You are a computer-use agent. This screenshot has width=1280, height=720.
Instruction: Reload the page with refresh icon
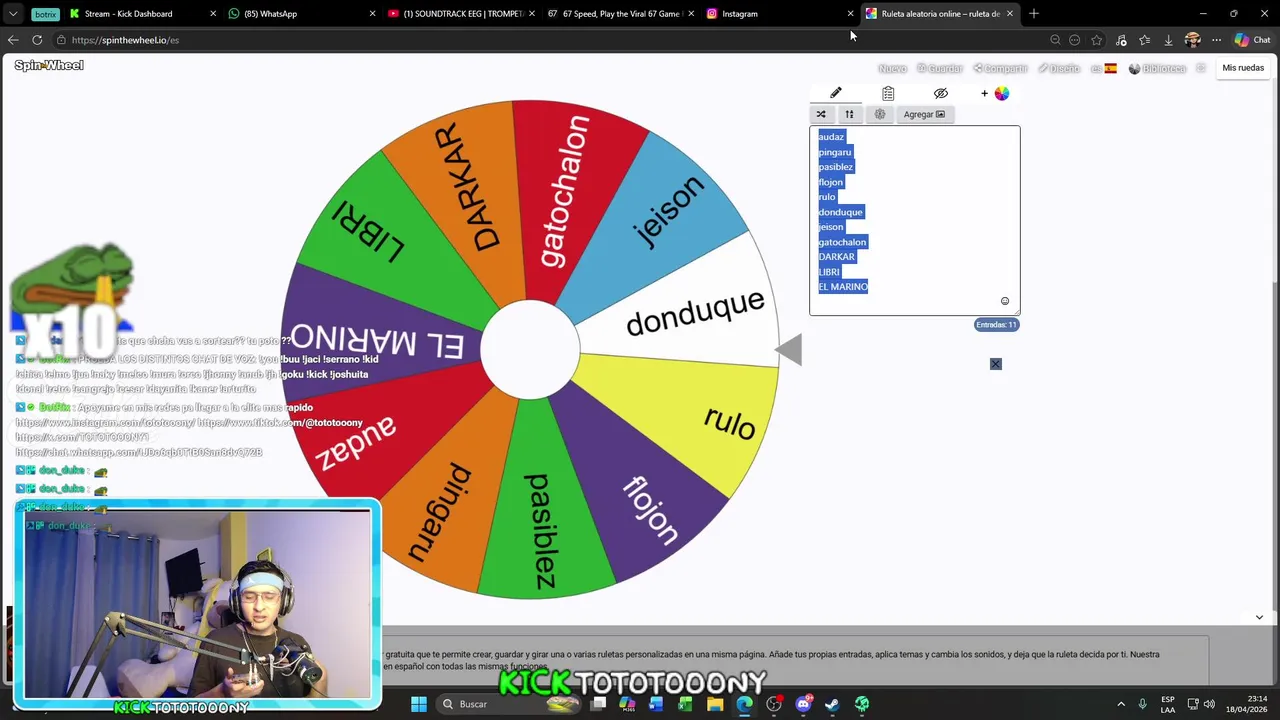(x=37, y=40)
